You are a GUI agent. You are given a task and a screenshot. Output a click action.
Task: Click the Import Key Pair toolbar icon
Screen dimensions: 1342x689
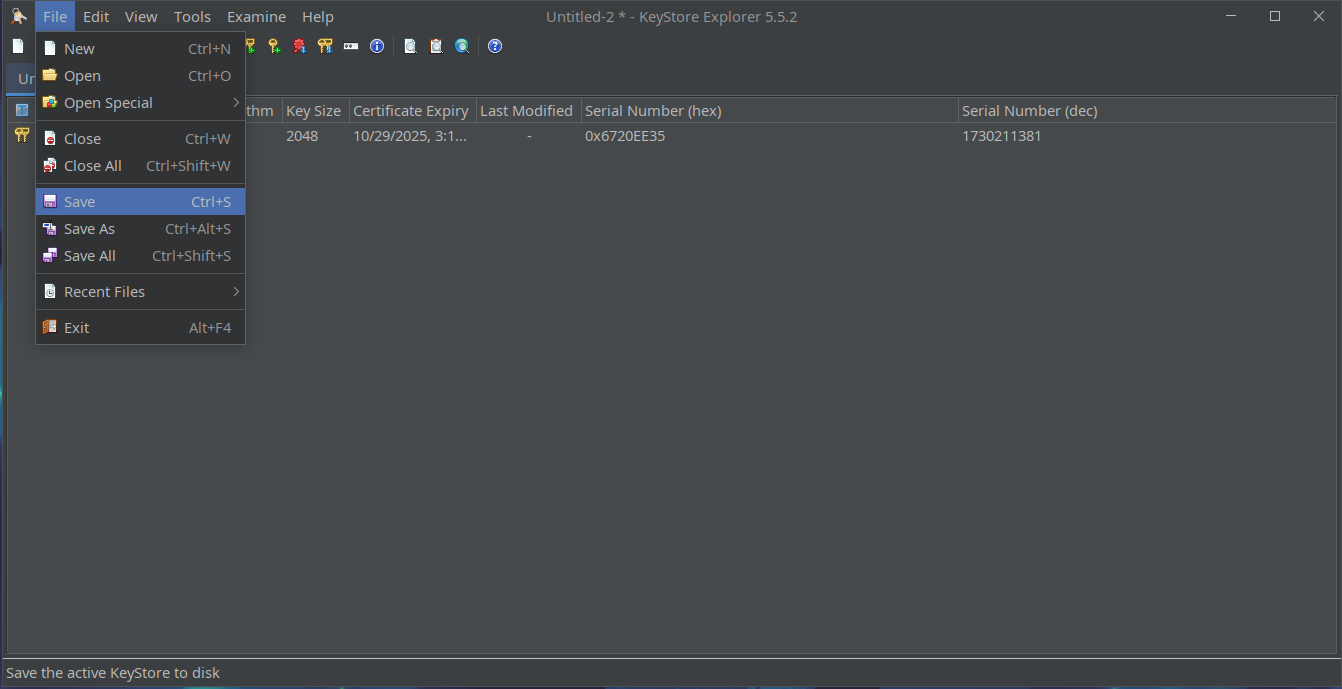[325, 46]
